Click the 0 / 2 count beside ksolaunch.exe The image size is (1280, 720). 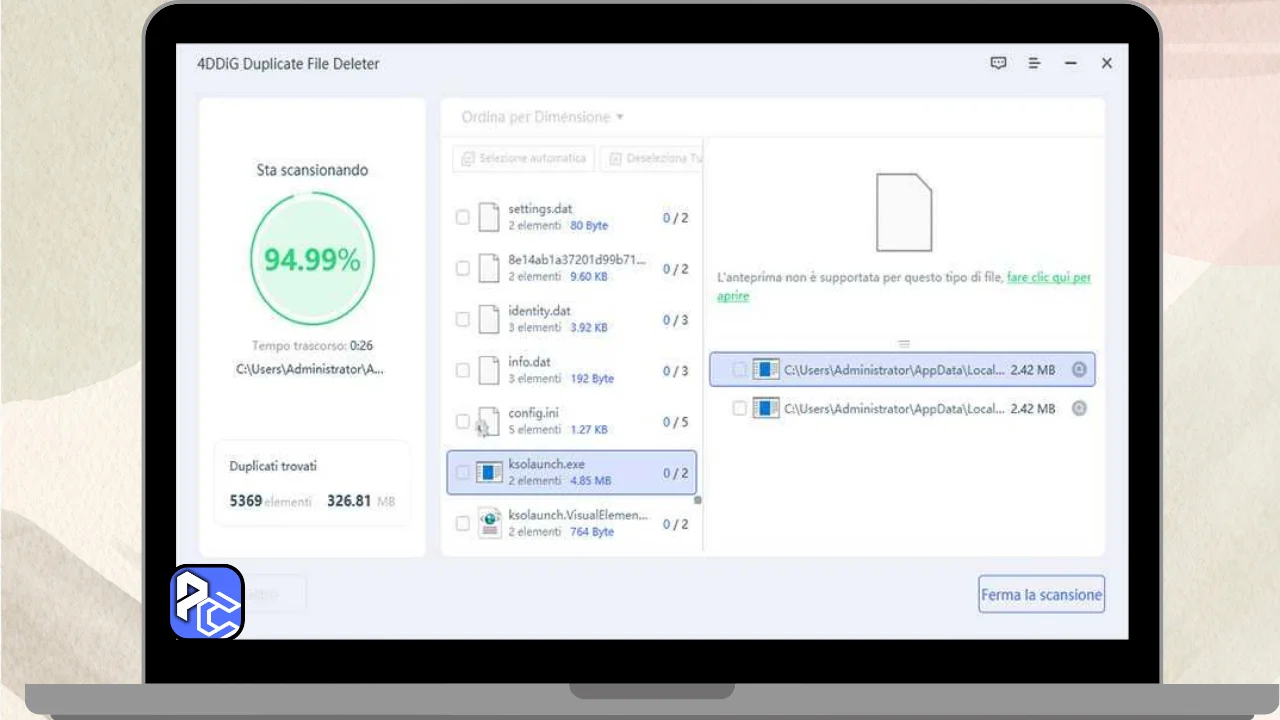pos(676,472)
